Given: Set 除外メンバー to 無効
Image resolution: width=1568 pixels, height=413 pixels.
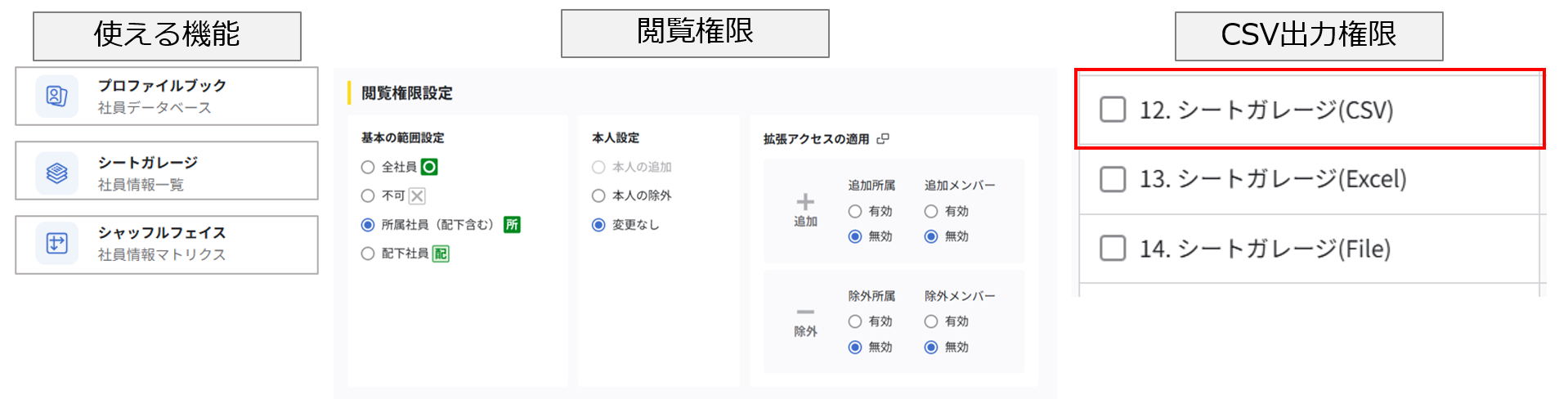Looking at the screenshot, I should pyautogui.click(x=931, y=347).
